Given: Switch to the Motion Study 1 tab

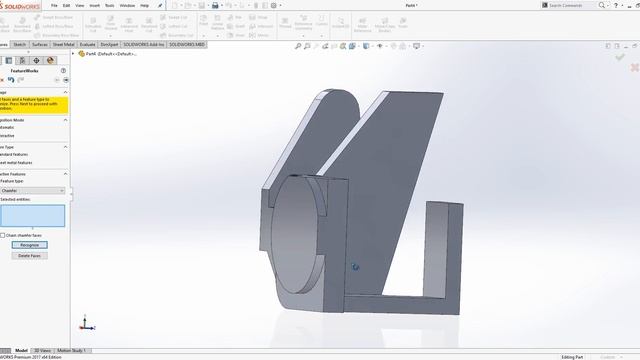Looking at the screenshot, I should (71, 351).
